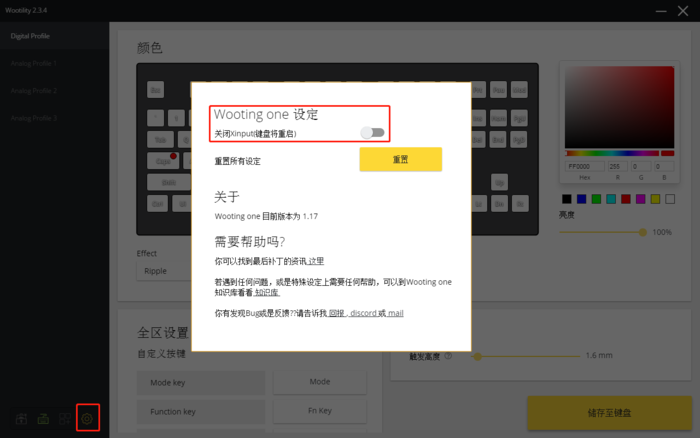Select Analog Profile 2
This screenshot has height=438, width=700.
point(54,91)
